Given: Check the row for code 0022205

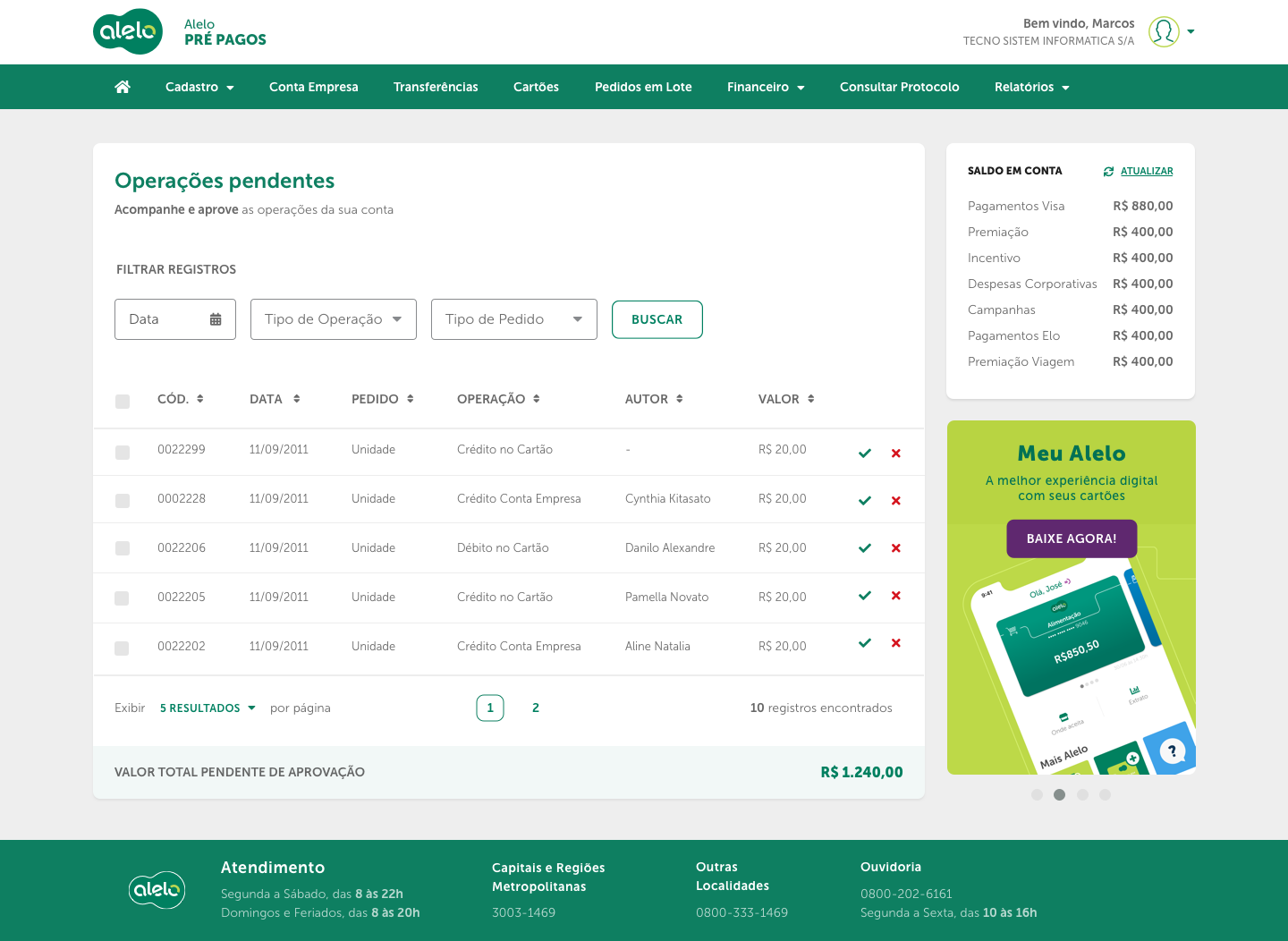Looking at the screenshot, I should tap(122, 598).
